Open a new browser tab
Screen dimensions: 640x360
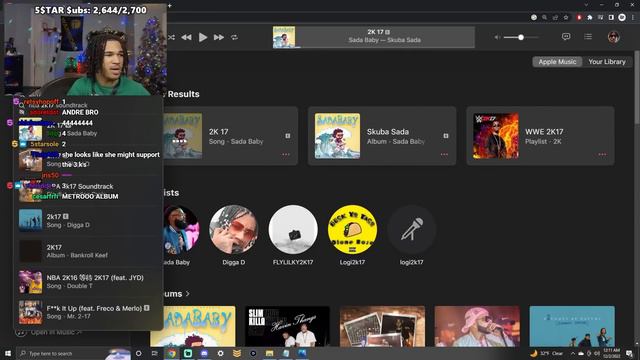tap(169, 5)
